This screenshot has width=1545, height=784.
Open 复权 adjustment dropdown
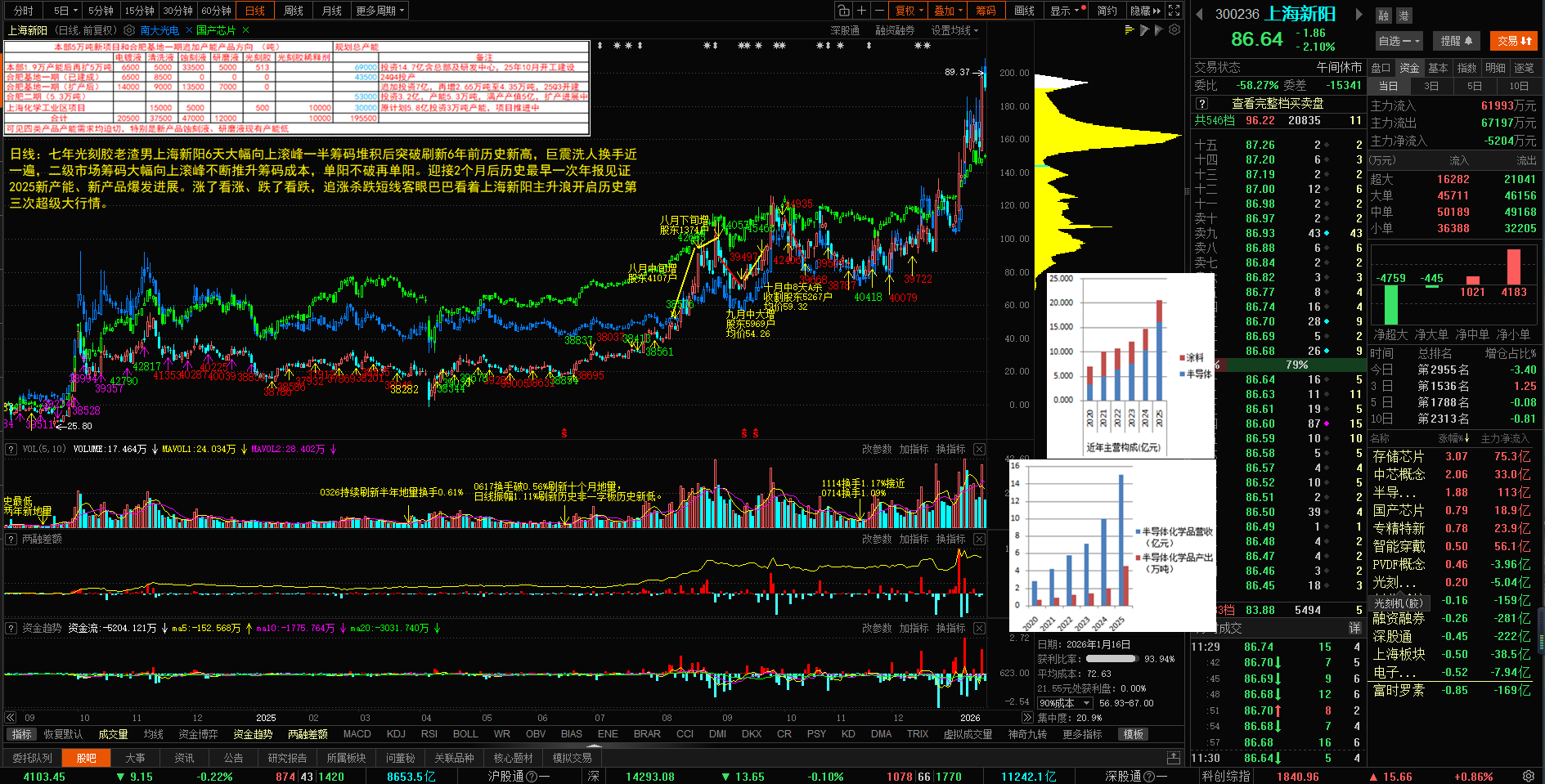[909, 11]
